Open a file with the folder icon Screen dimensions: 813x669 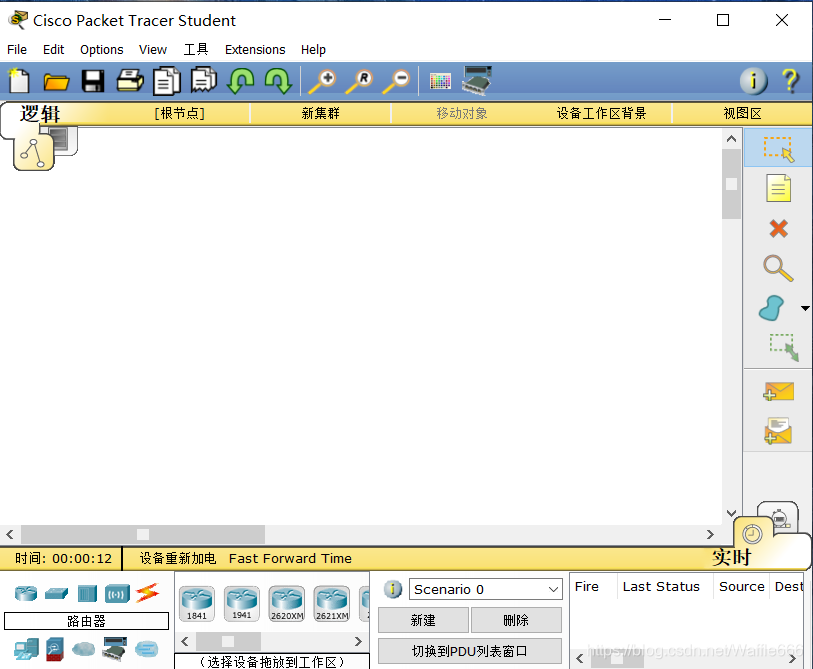(x=56, y=81)
